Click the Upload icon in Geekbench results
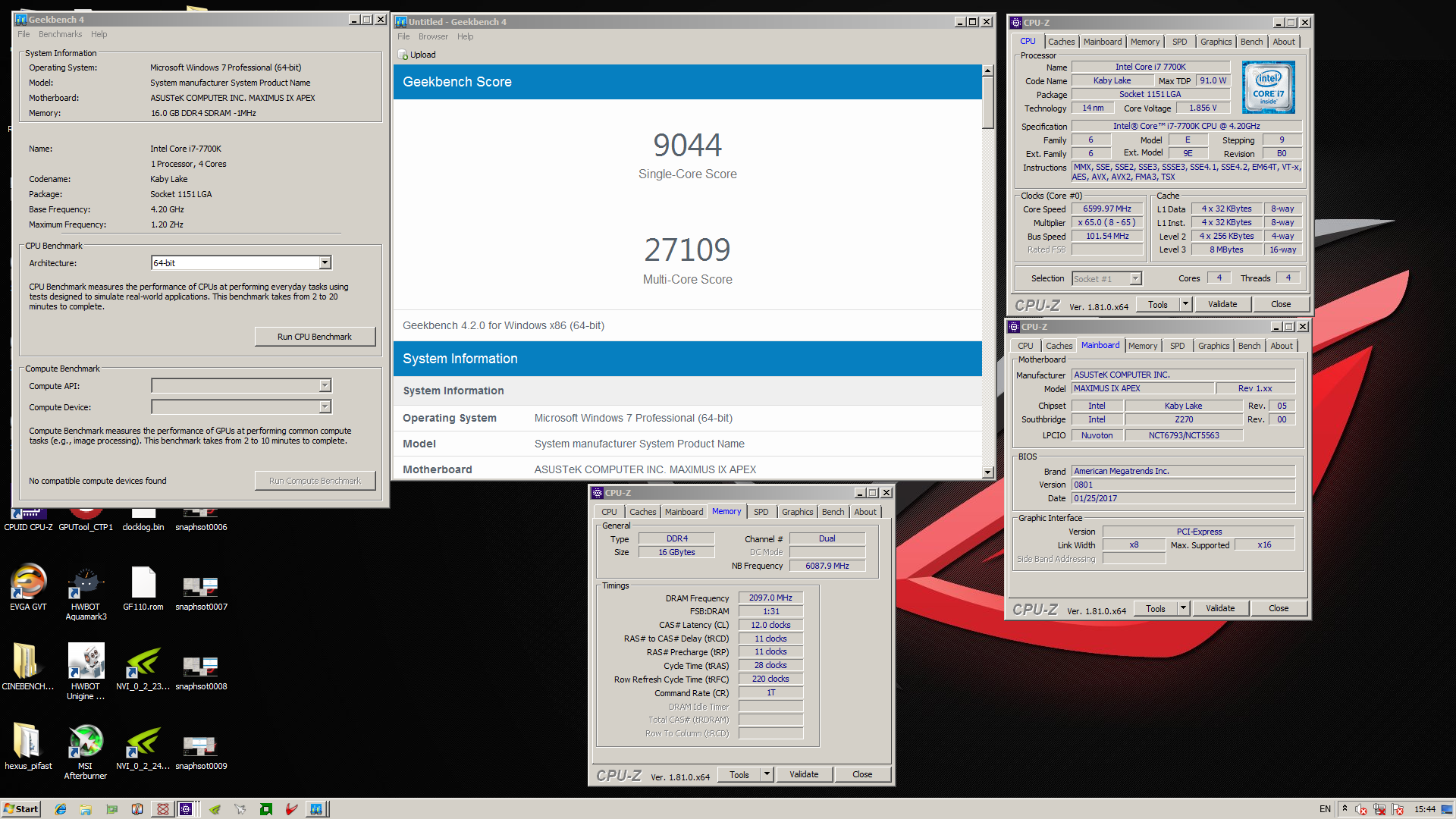 pyautogui.click(x=403, y=55)
